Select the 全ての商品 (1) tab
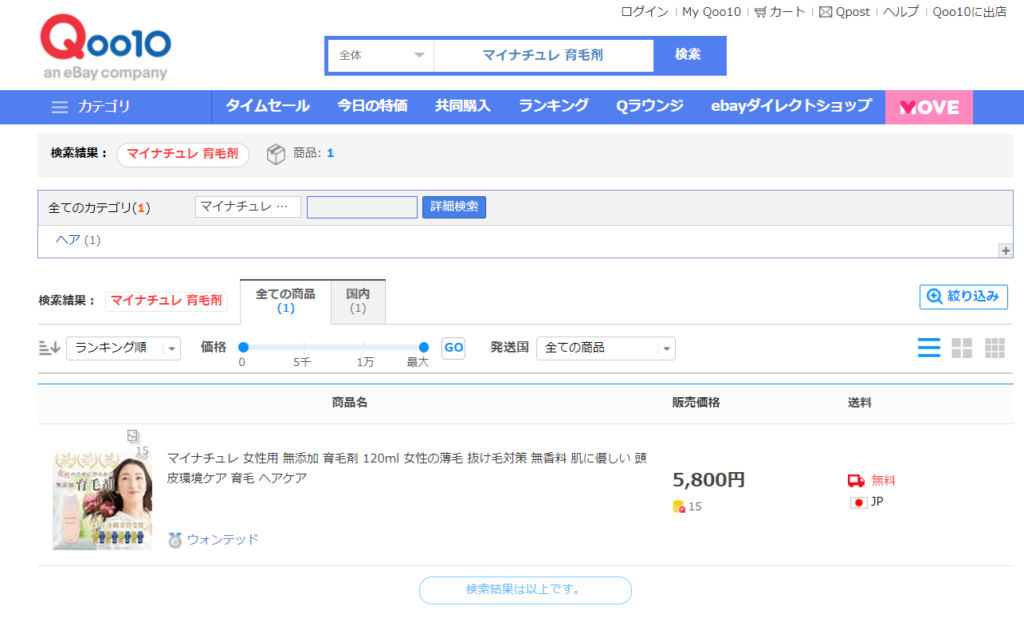 point(285,301)
